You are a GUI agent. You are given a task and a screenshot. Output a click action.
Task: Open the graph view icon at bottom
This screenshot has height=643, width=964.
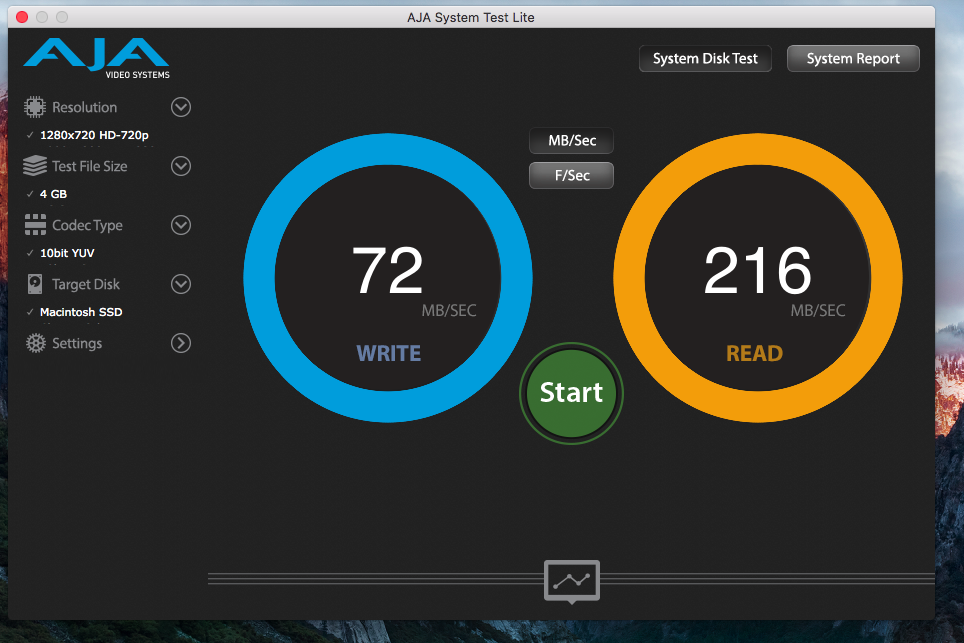click(572, 581)
